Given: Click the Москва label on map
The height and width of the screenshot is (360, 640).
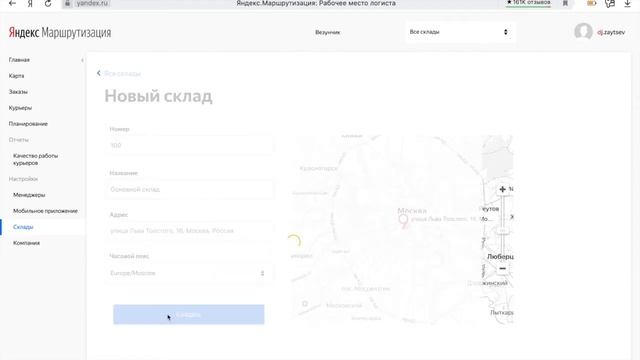Looking at the screenshot, I should [x=412, y=211].
